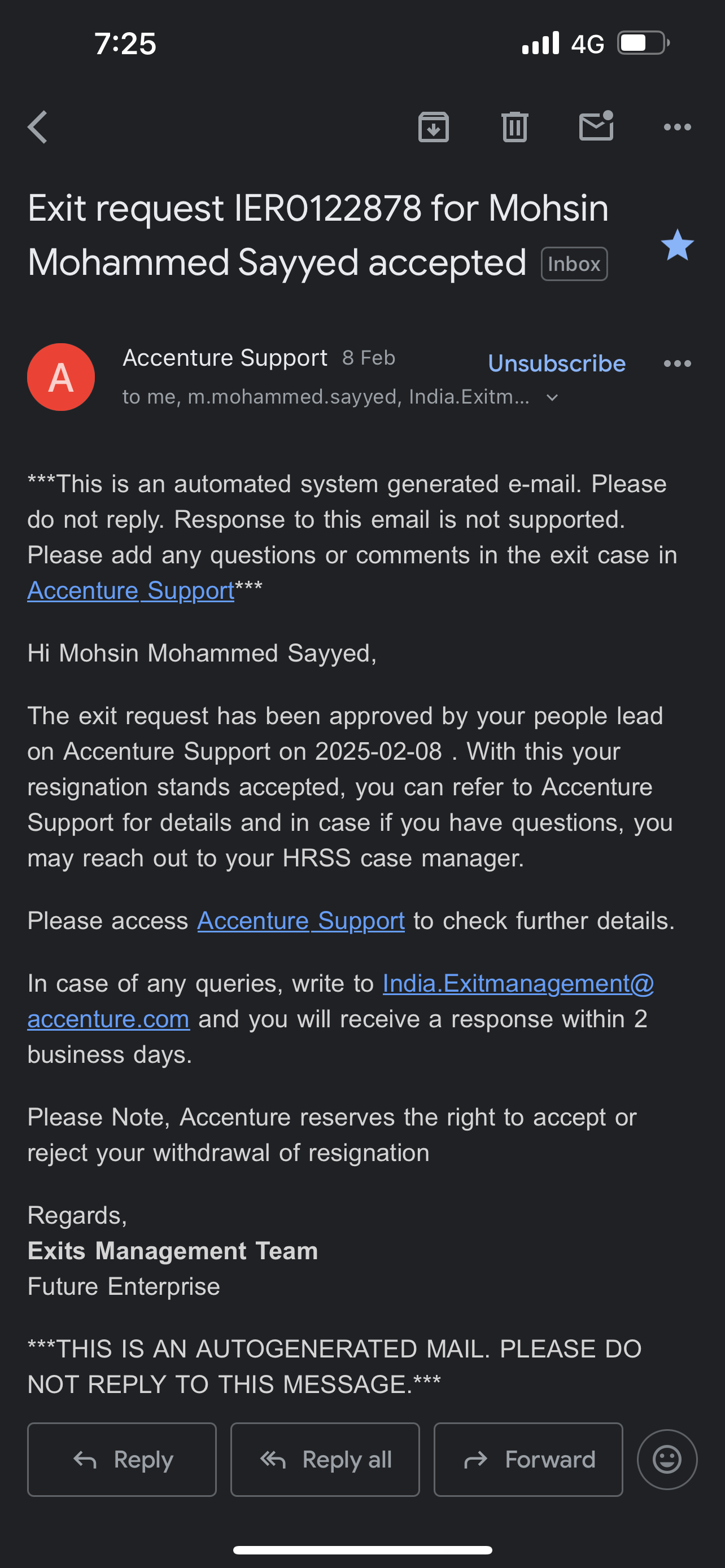Delete this email with trash icon
This screenshot has width=725, height=1568.
tap(514, 127)
